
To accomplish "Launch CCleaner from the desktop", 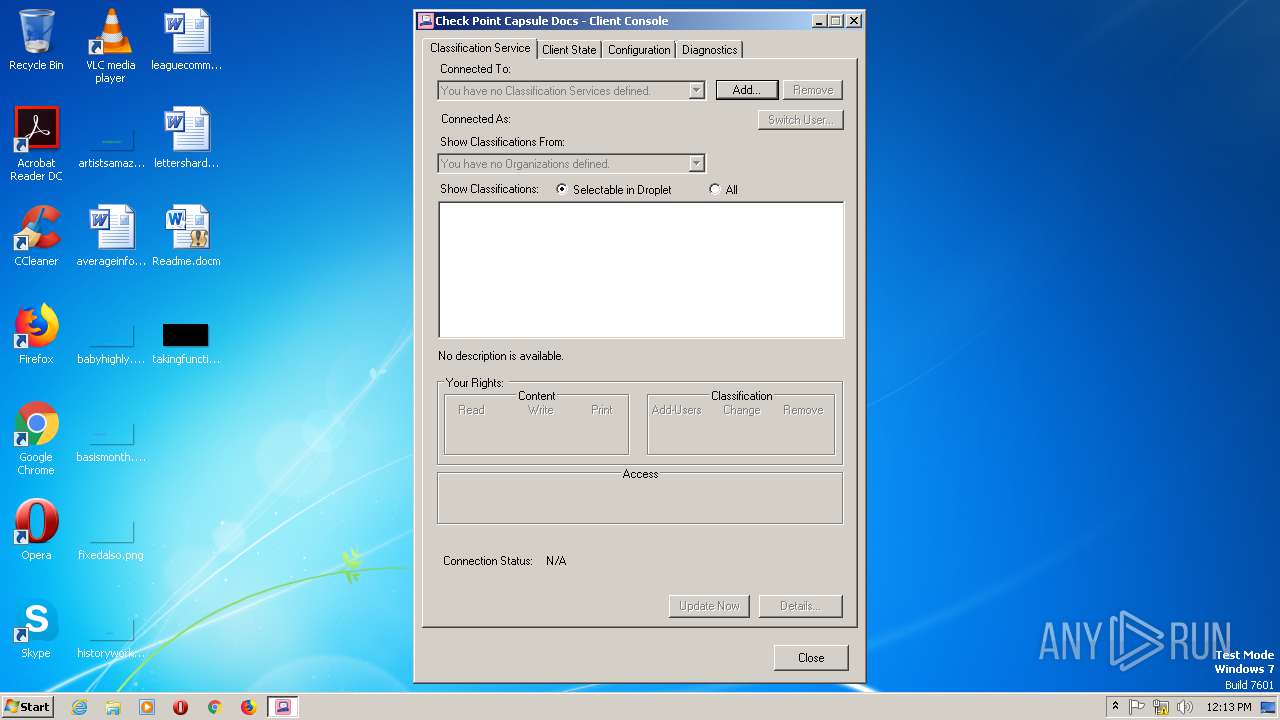I will [36, 236].
